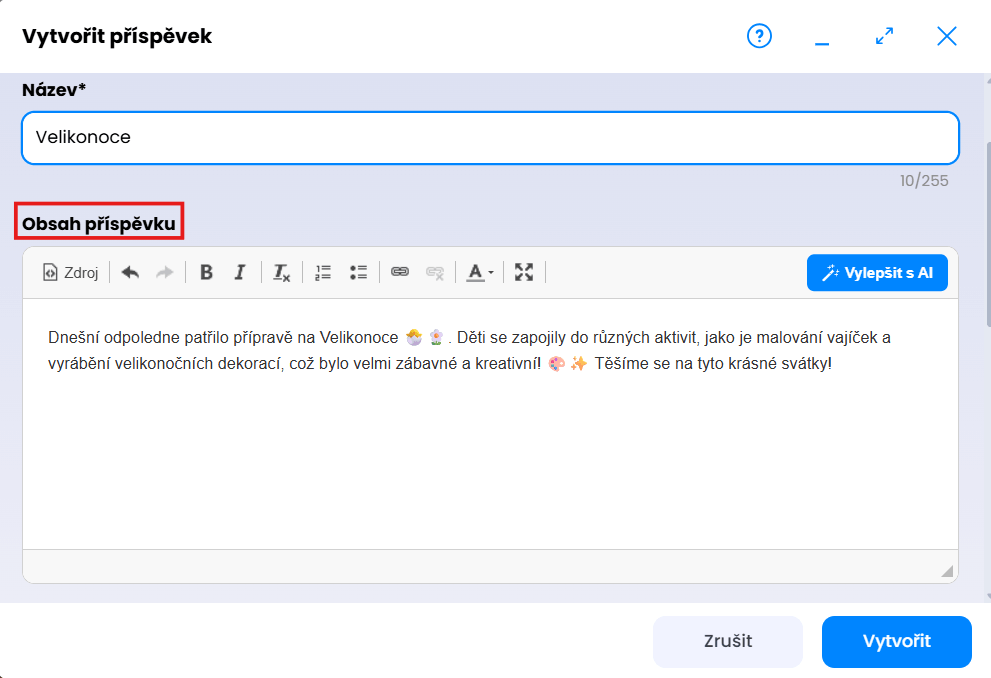Screen dimensions: 991x678
Task: Click the editor resize handle at bottom-right corner
Action: click(947, 570)
